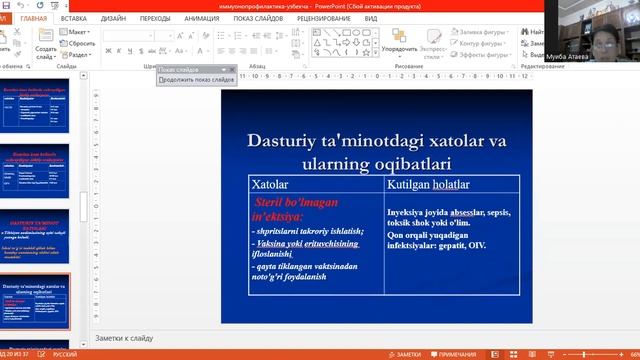Click the Format Painter brush icon
Viewport: 640px width, 360px height.
tap(17, 54)
